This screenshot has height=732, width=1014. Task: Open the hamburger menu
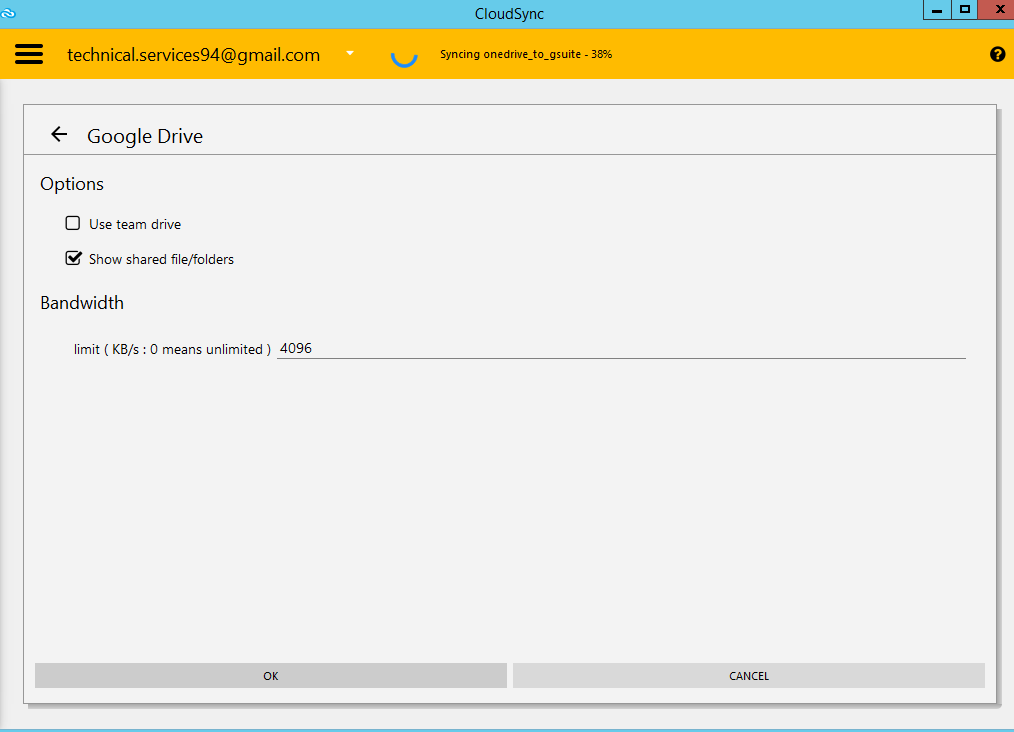click(29, 54)
